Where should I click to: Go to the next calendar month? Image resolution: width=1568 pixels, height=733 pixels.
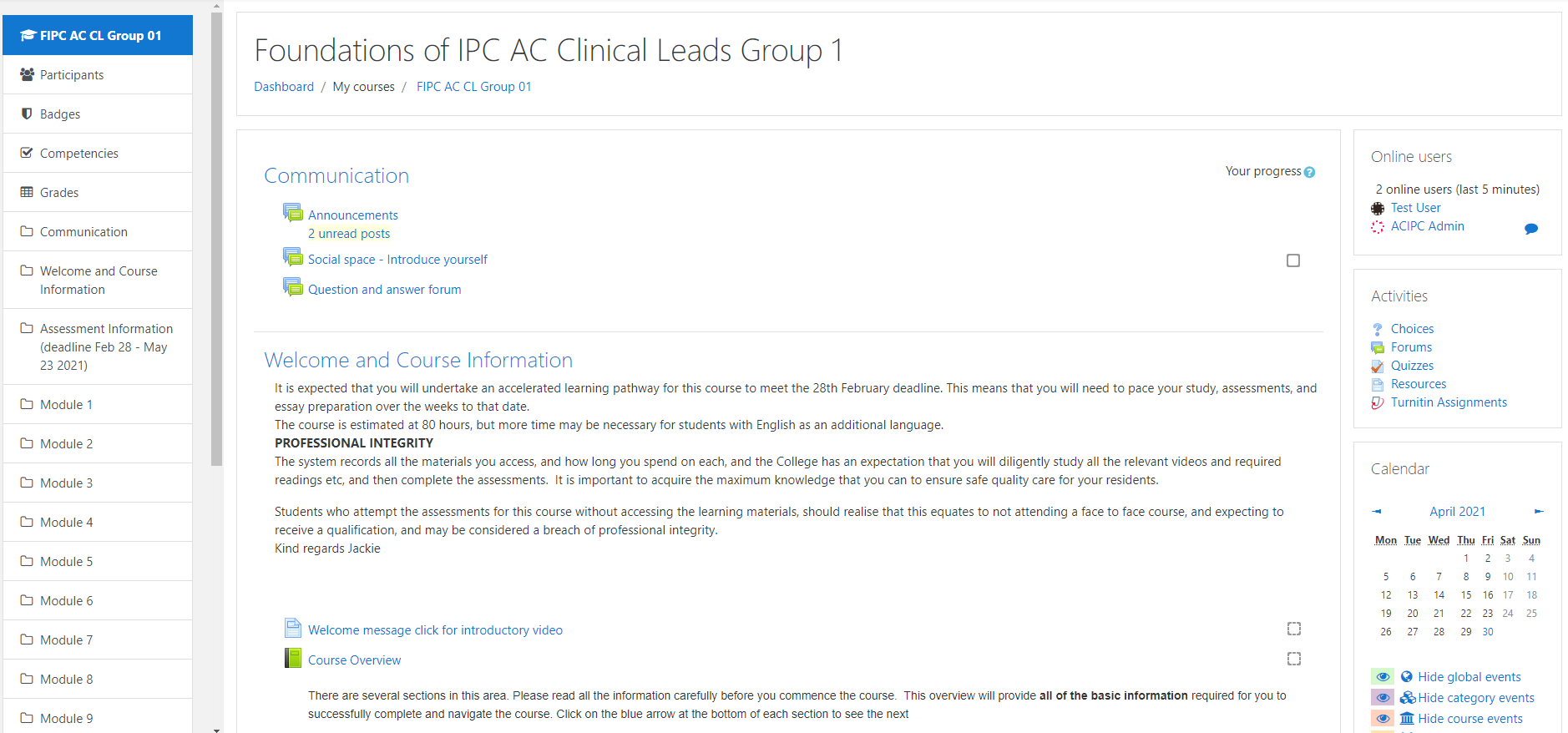pyautogui.click(x=1539, y=511)
